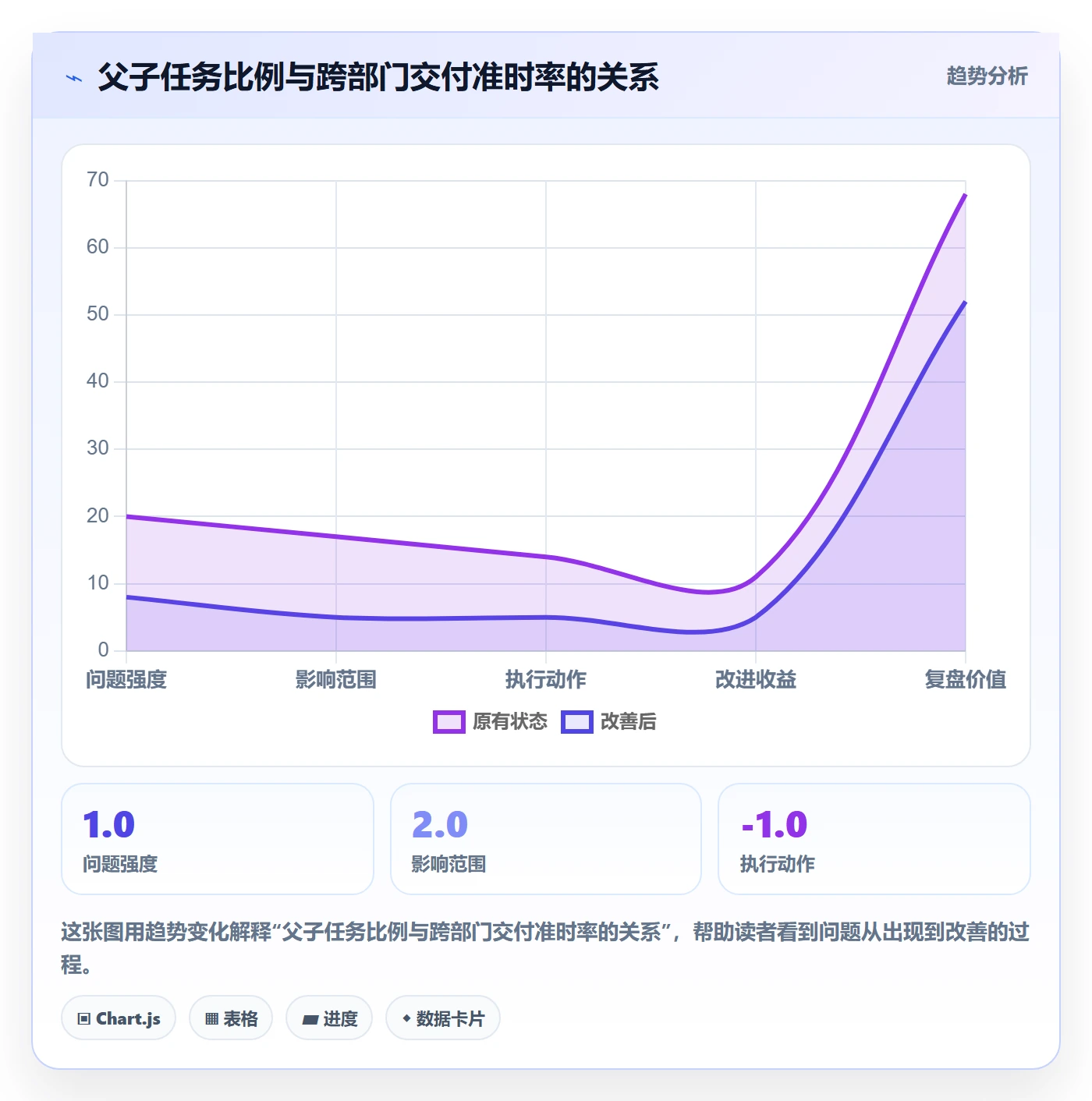Click the y-axis value 10
Viewport: 1092px width, 1101px height.
97,582
